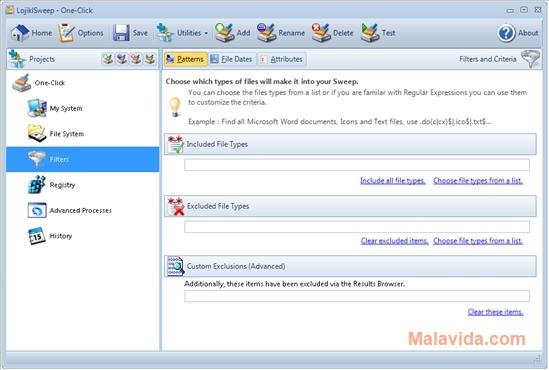Click the 'Include all file types' link
549x370 pixels.
(393, 181)
